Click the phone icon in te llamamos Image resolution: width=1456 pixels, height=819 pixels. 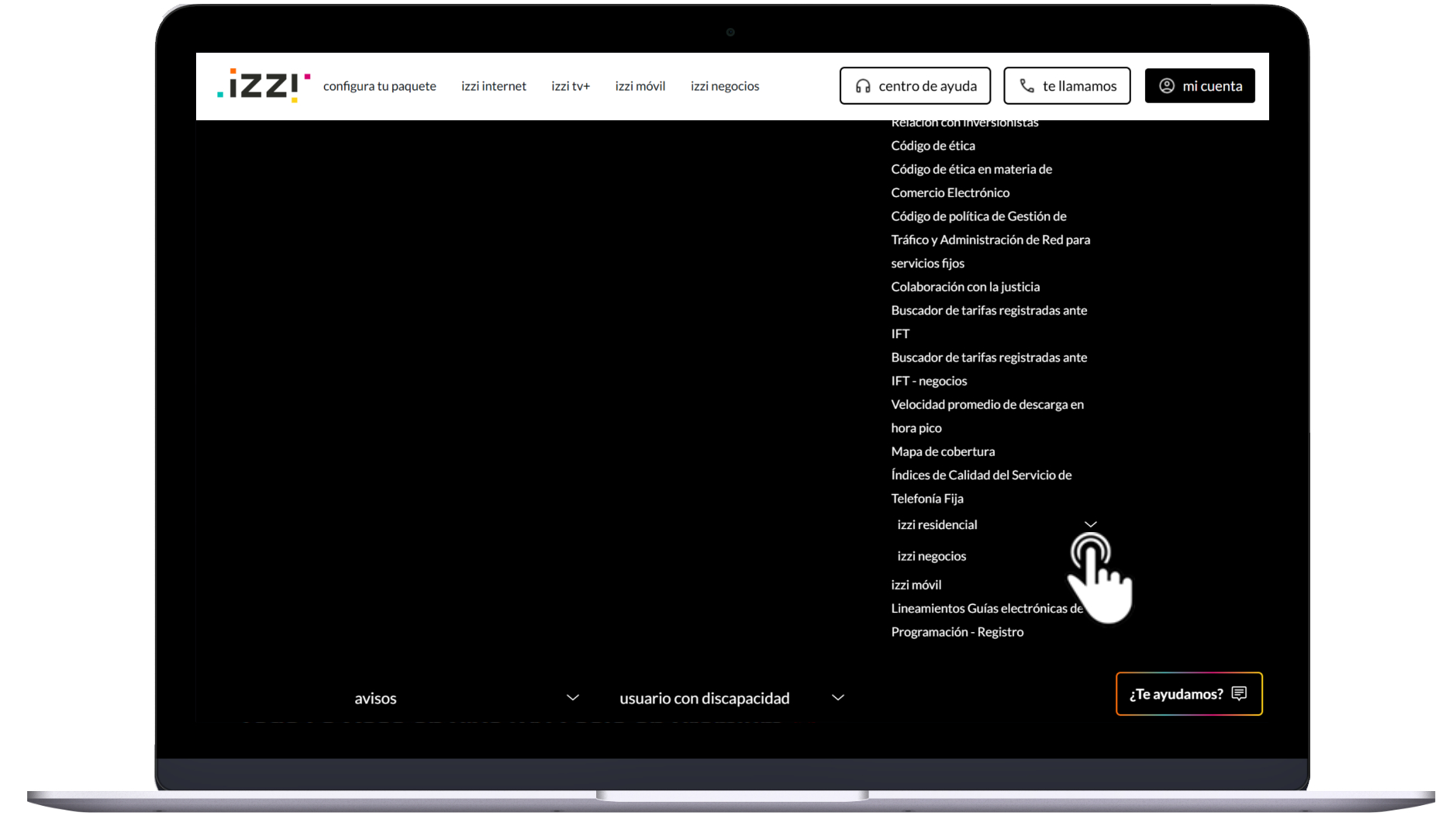(1026, 86)
